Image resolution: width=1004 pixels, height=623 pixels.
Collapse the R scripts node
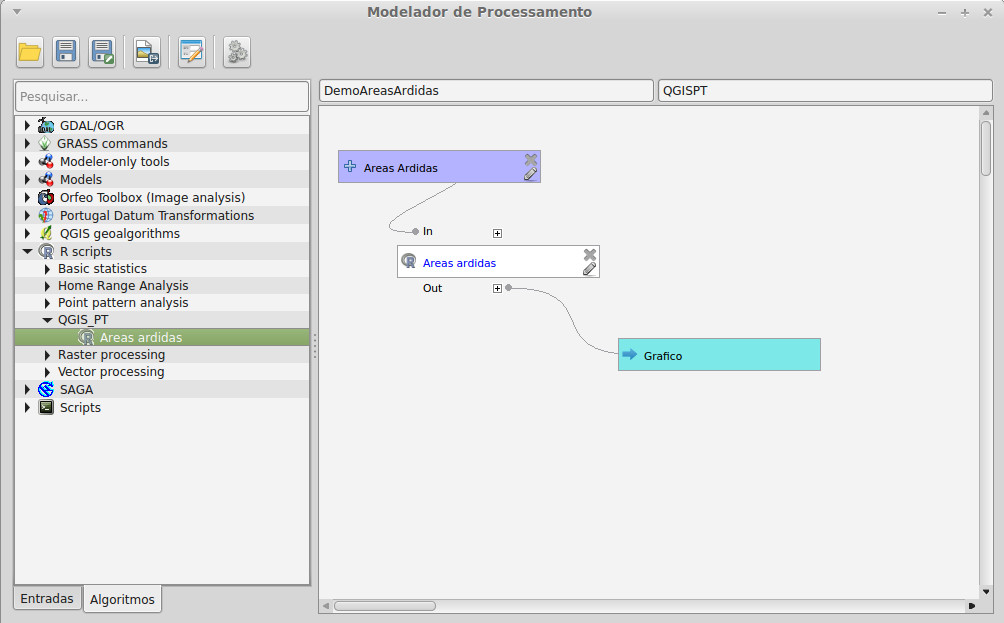28,251
